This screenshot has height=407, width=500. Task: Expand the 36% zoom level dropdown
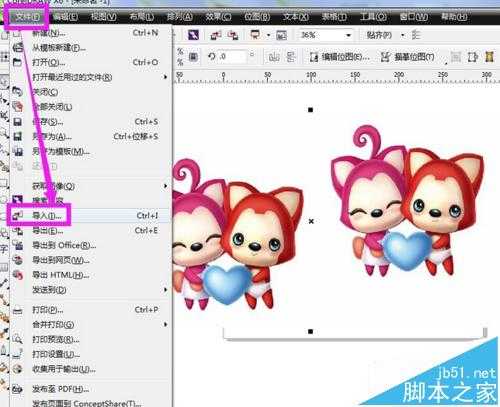[349, 35]
